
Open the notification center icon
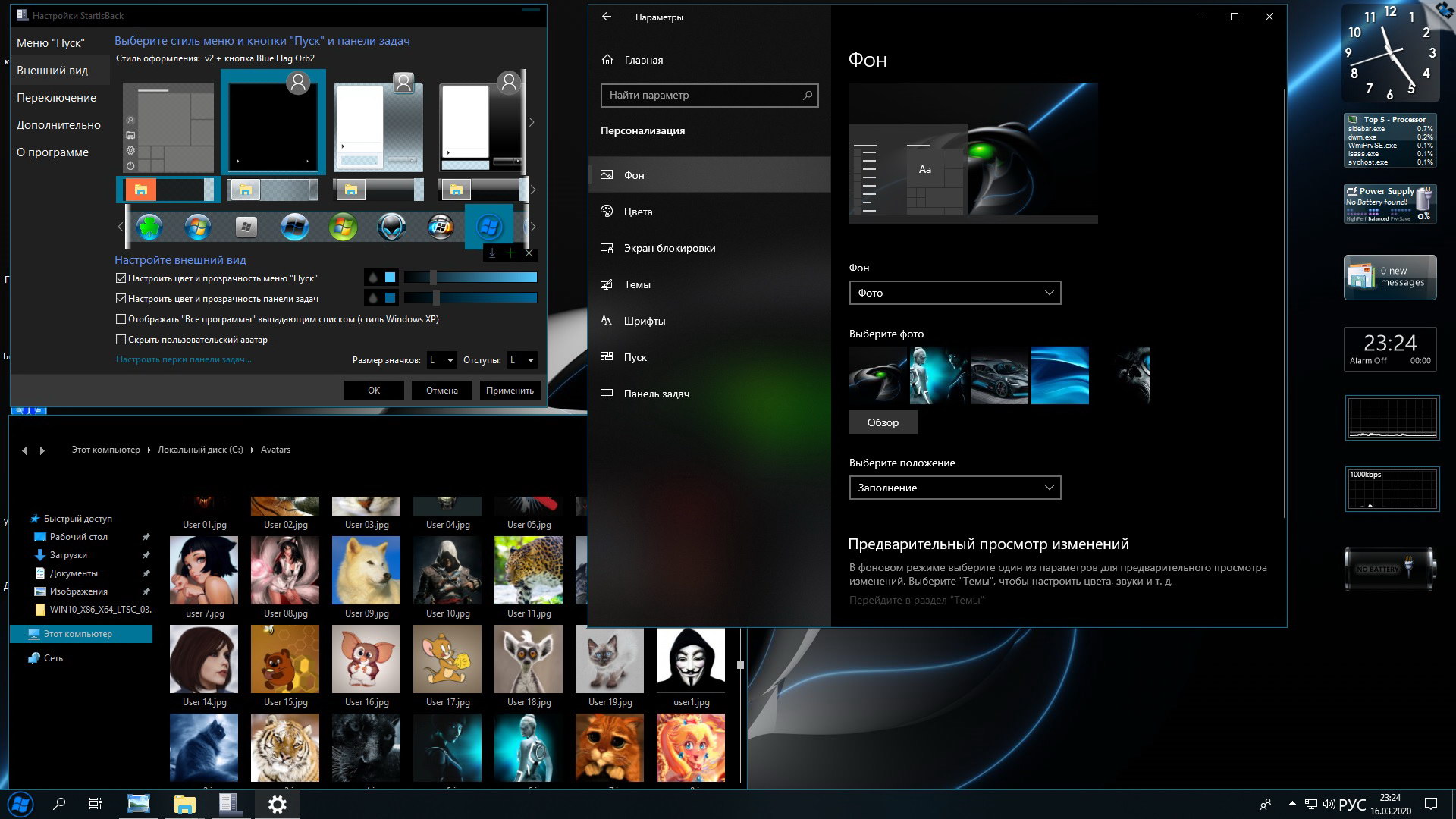click(1431, 804)
